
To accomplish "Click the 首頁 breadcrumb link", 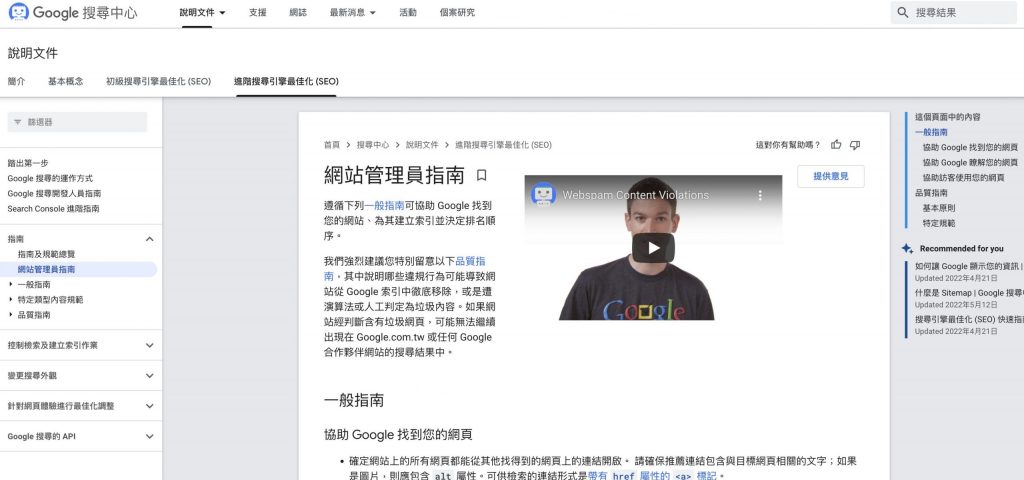I will point(332,145).
